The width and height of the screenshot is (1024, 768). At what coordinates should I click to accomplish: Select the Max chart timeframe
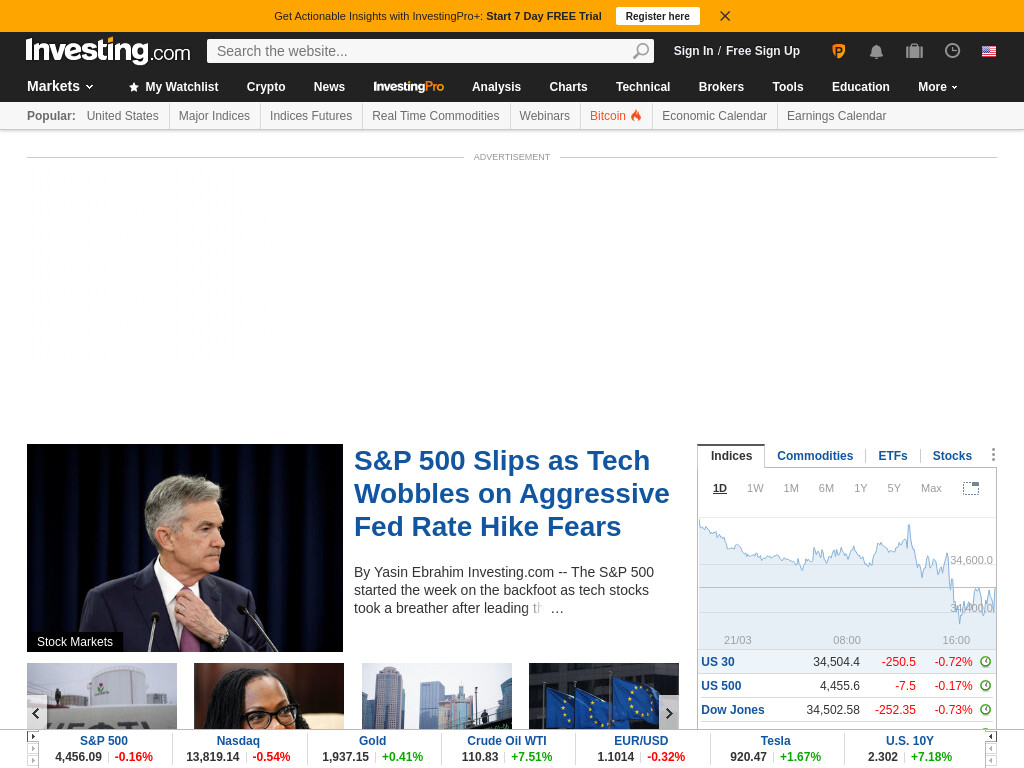tap(931, 488)
